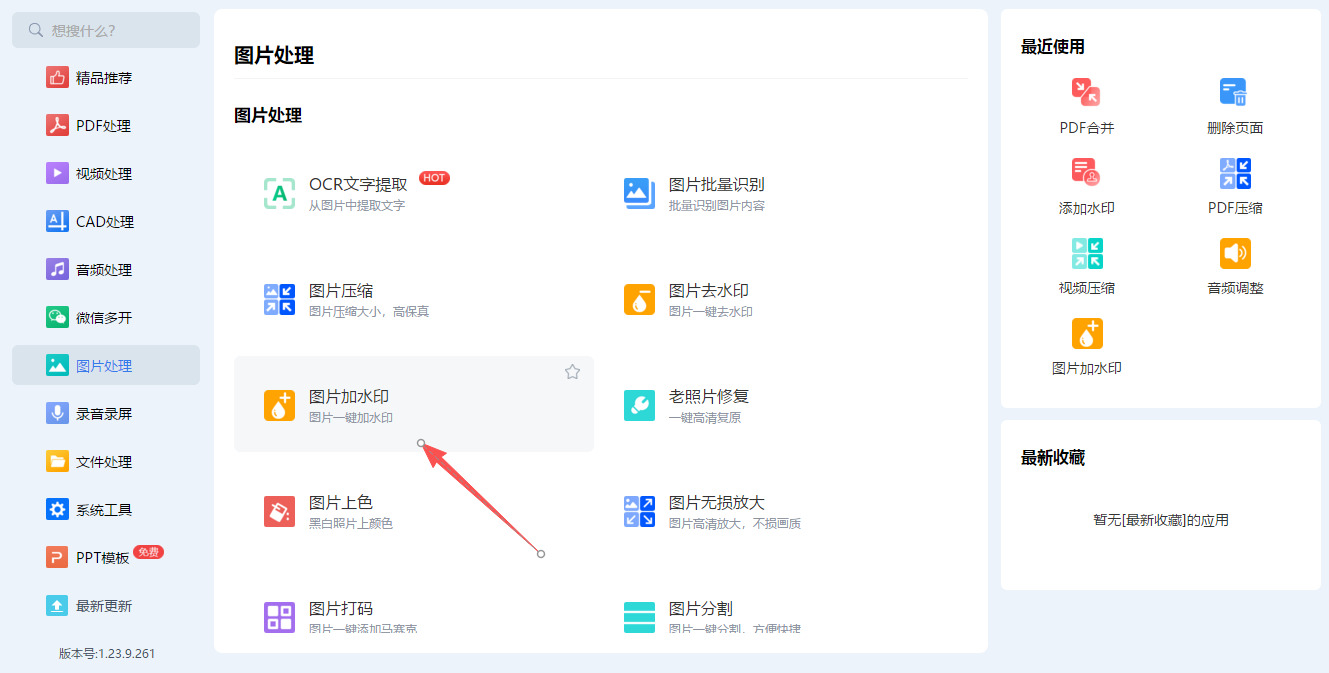The height and width of the screenshot is (673, 1329).
Task: Open the 图片去水印 icon
Action: [x=639, y=299]
